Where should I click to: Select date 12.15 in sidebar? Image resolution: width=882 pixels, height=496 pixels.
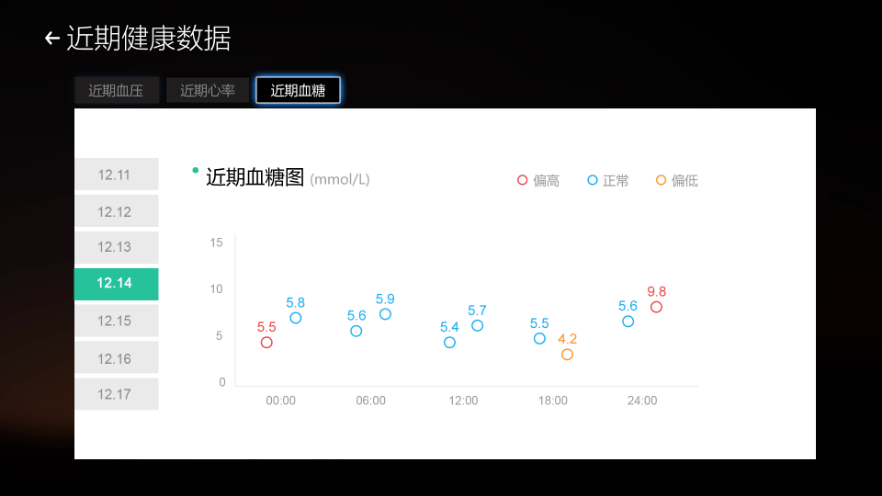[115, 321]
